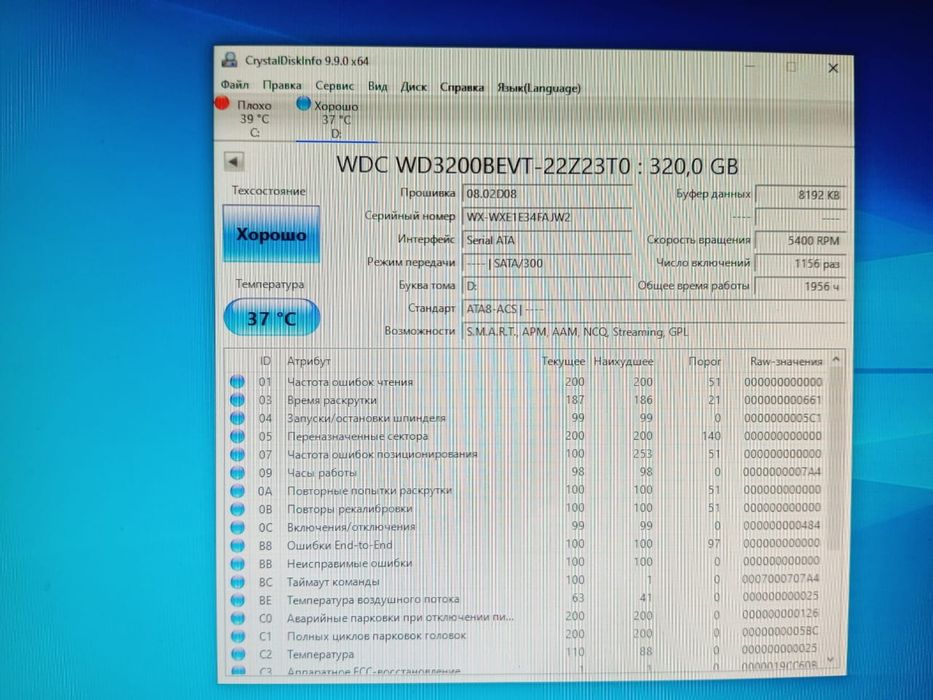The image size is (933, 700).
Task: Click the Атрибут column header
Action: click(x=308, y=361)
